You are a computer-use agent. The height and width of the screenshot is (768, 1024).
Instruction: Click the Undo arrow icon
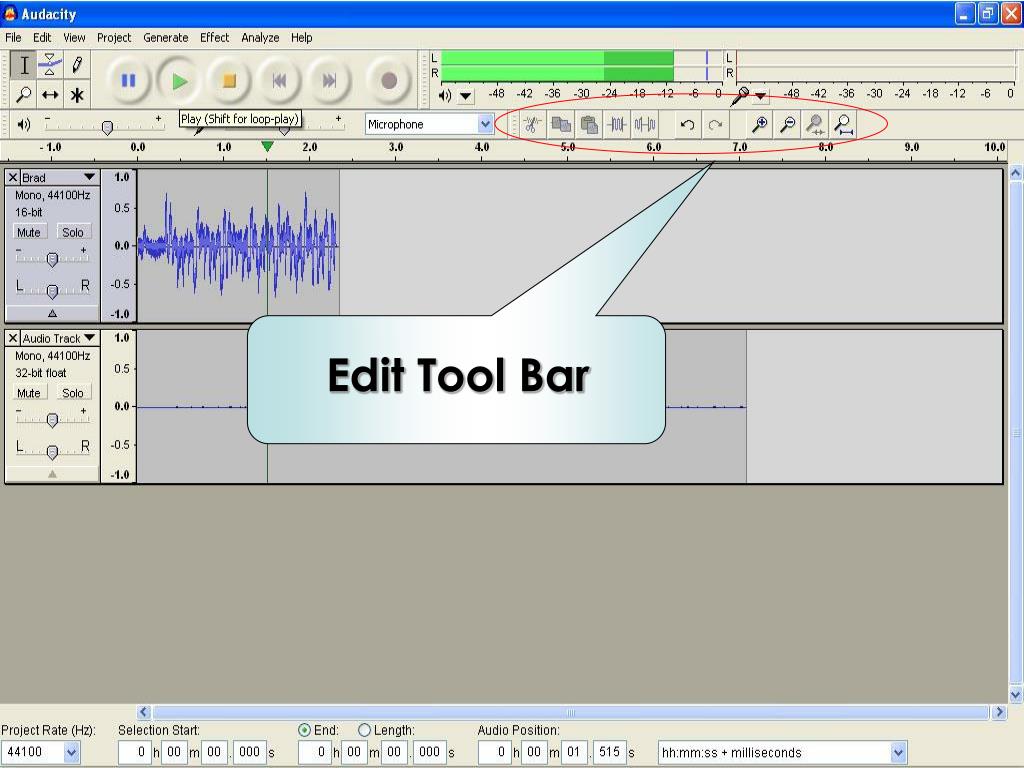click(687, 124)
